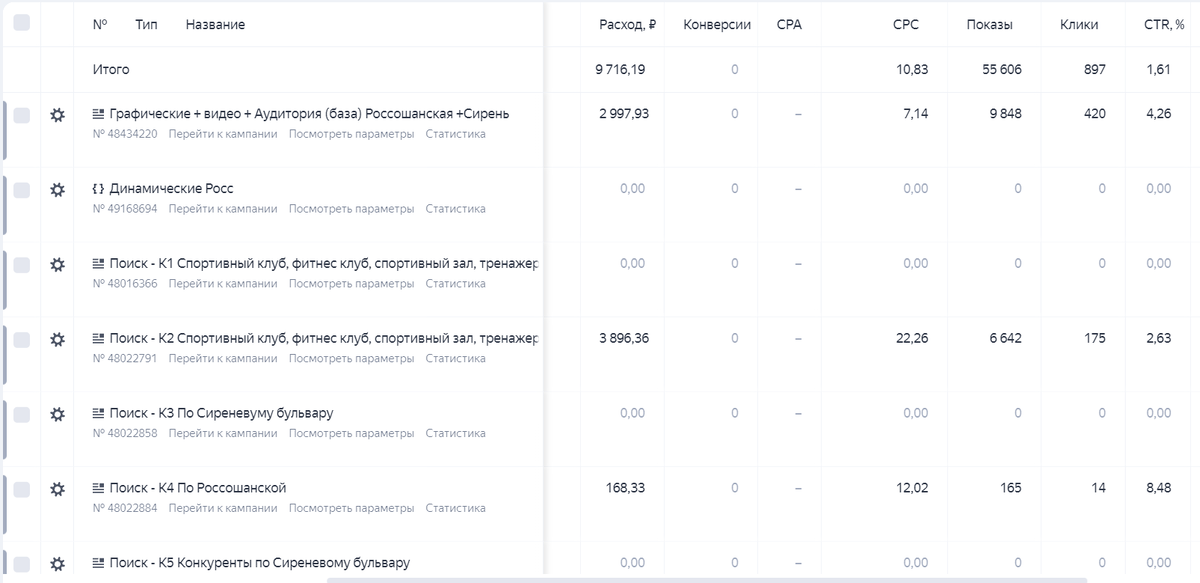Click Перейти к кампании for № 48022791
1200x583 pixels.
223,358
